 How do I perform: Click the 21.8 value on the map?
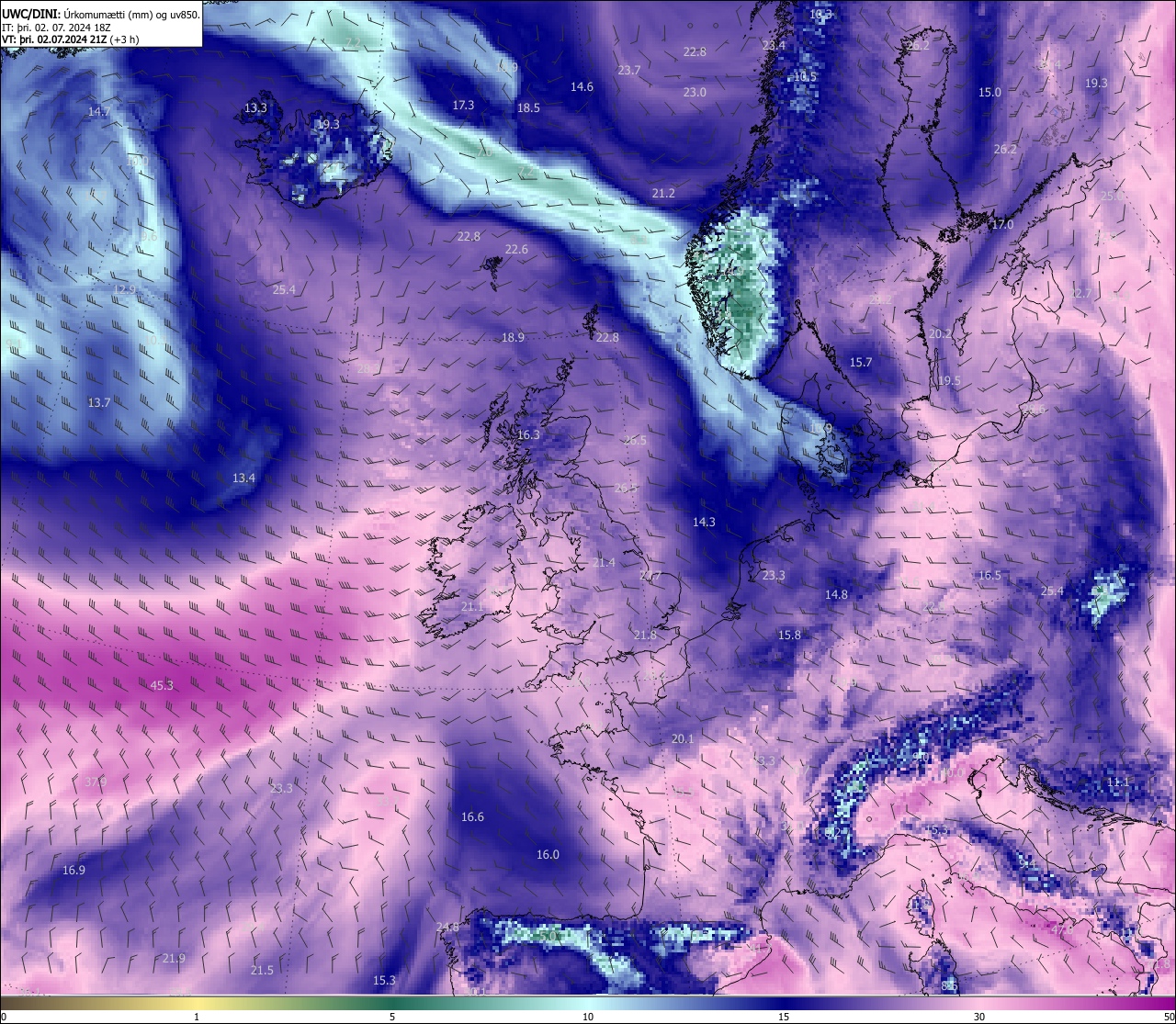[x=645, y=635]
